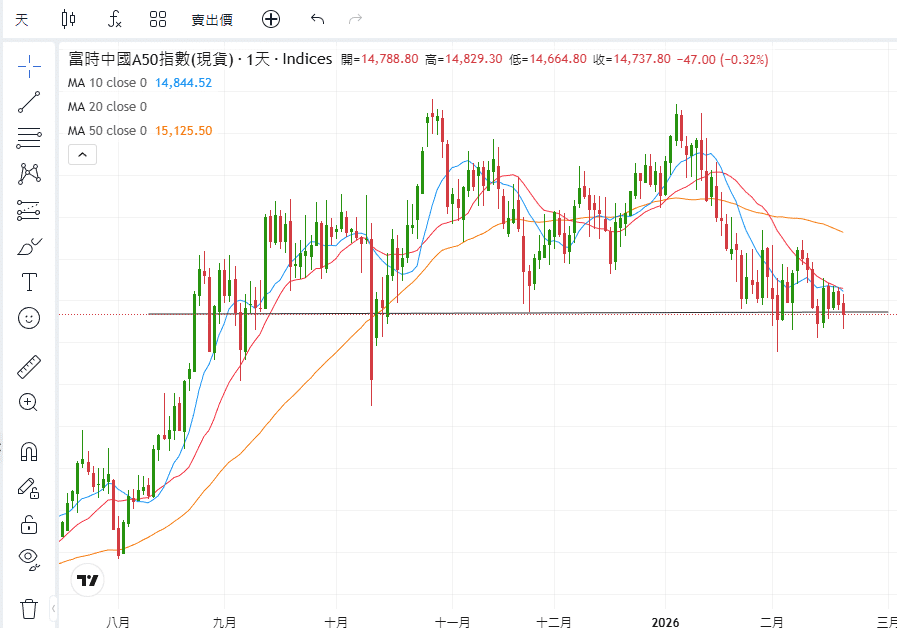Image resolution: width=897 pixels, height=628 pixels.
Task: Select the Measure ruler tool
Action: (x=28, y=365)
